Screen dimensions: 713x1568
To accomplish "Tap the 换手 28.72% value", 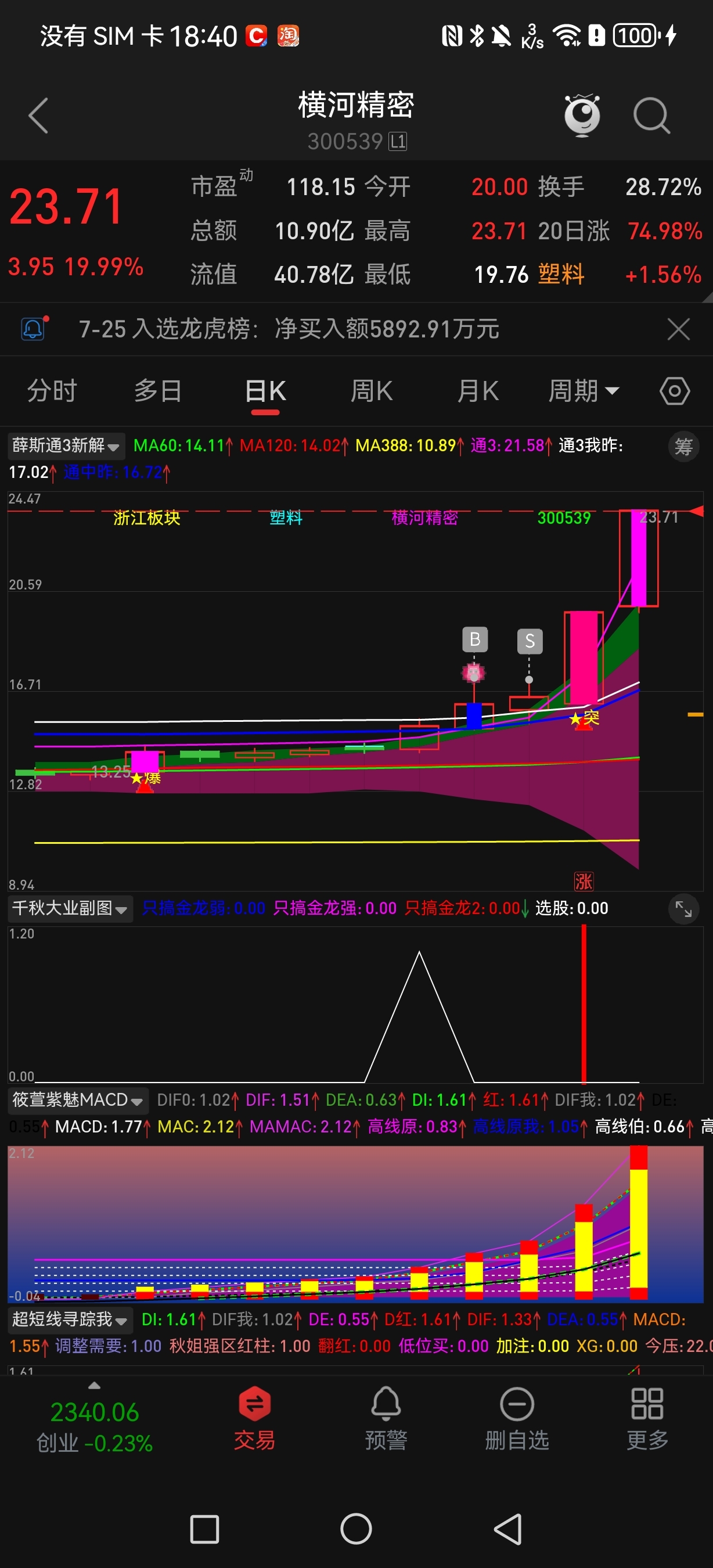I will coord(663,187).
